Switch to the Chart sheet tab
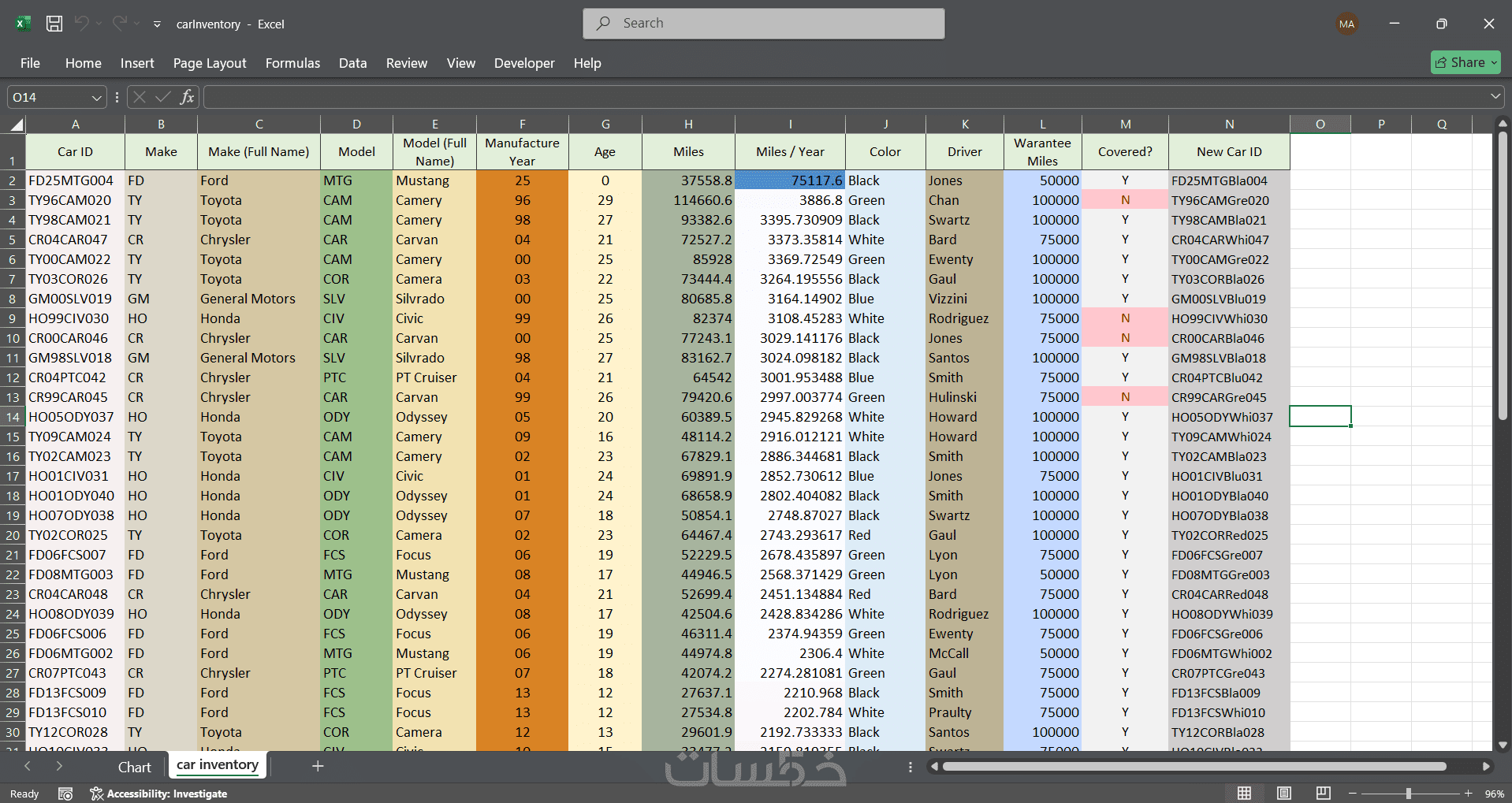The height and width of the screenshot is (803, 1512). (x=135, y=767)
